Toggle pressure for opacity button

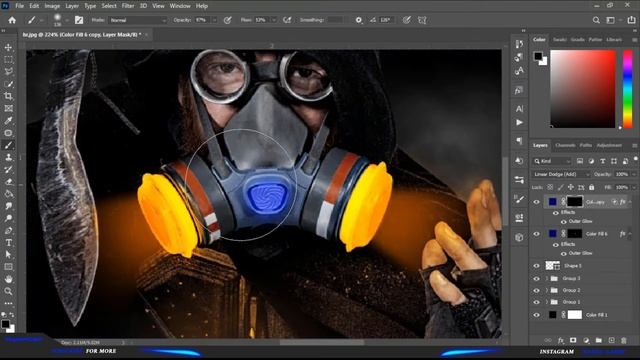(227, 20)
